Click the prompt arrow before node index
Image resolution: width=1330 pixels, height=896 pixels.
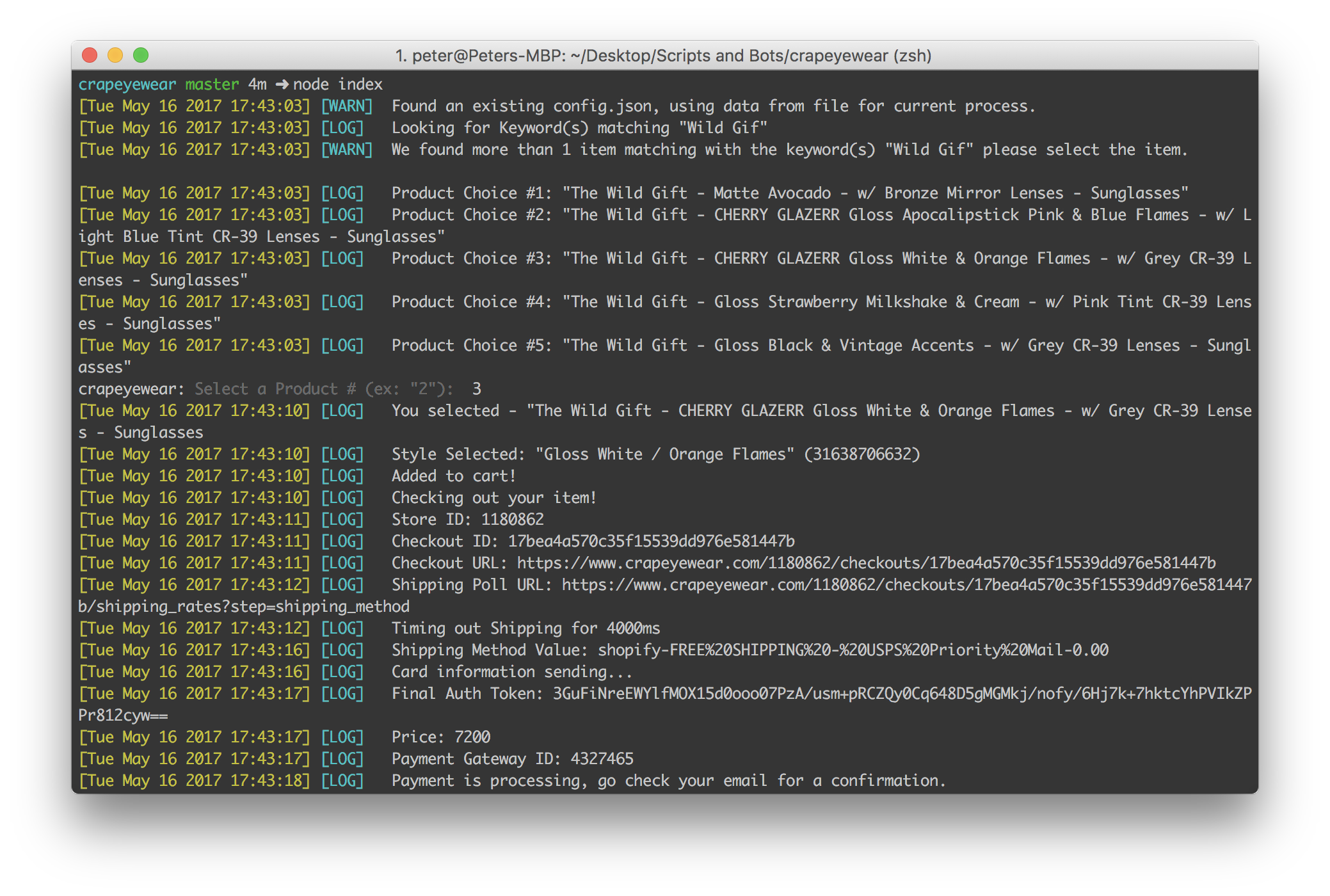282,84
